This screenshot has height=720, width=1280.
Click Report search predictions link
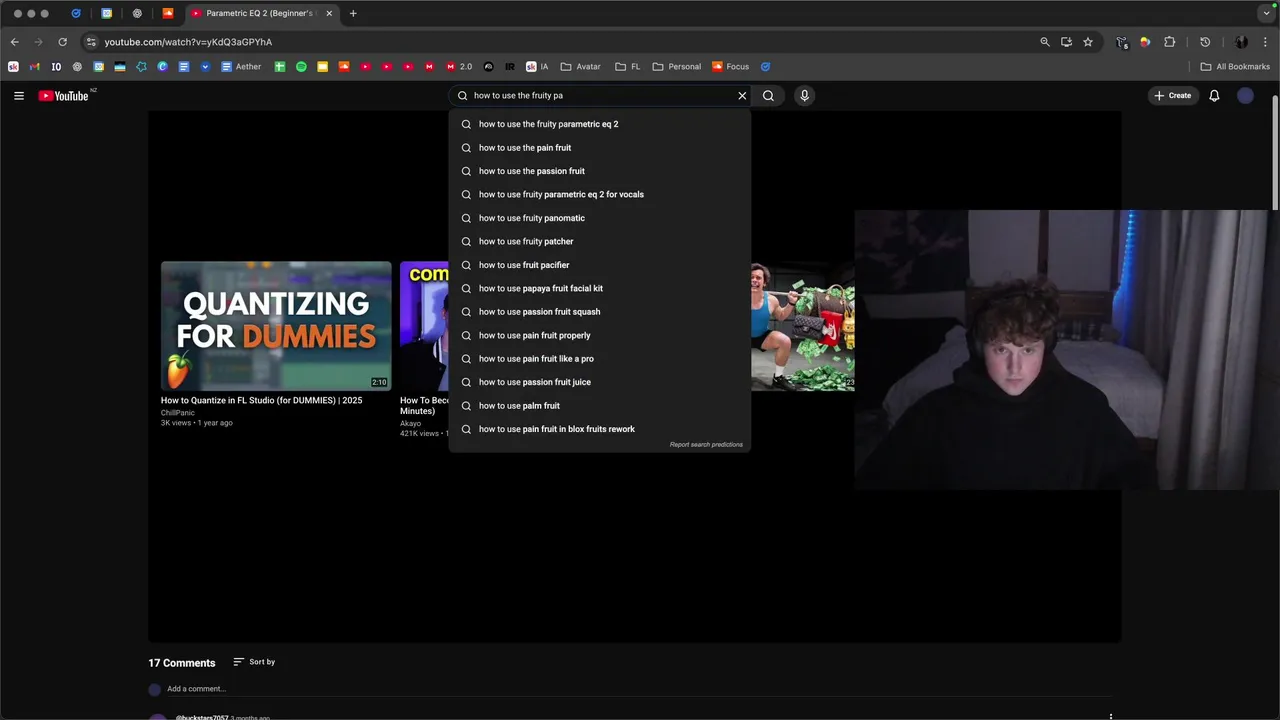coord(706,444)
